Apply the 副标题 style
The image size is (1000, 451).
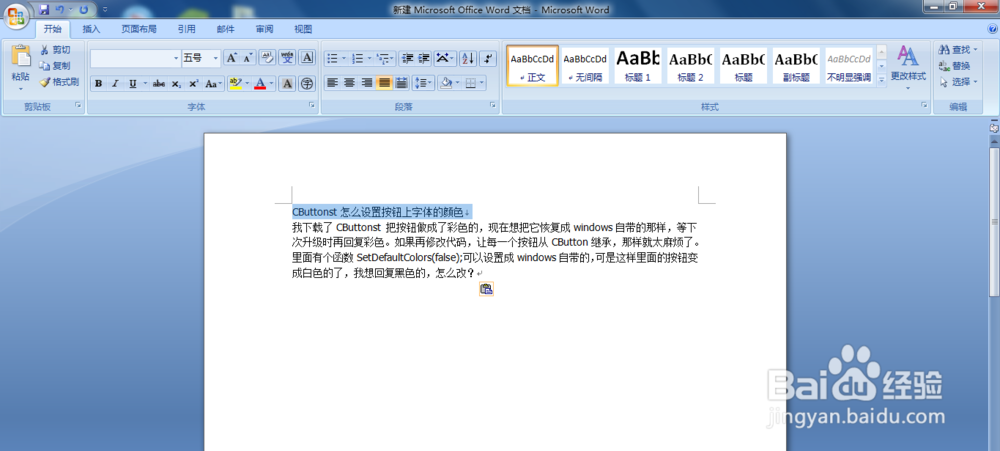(x=796, y=65)
